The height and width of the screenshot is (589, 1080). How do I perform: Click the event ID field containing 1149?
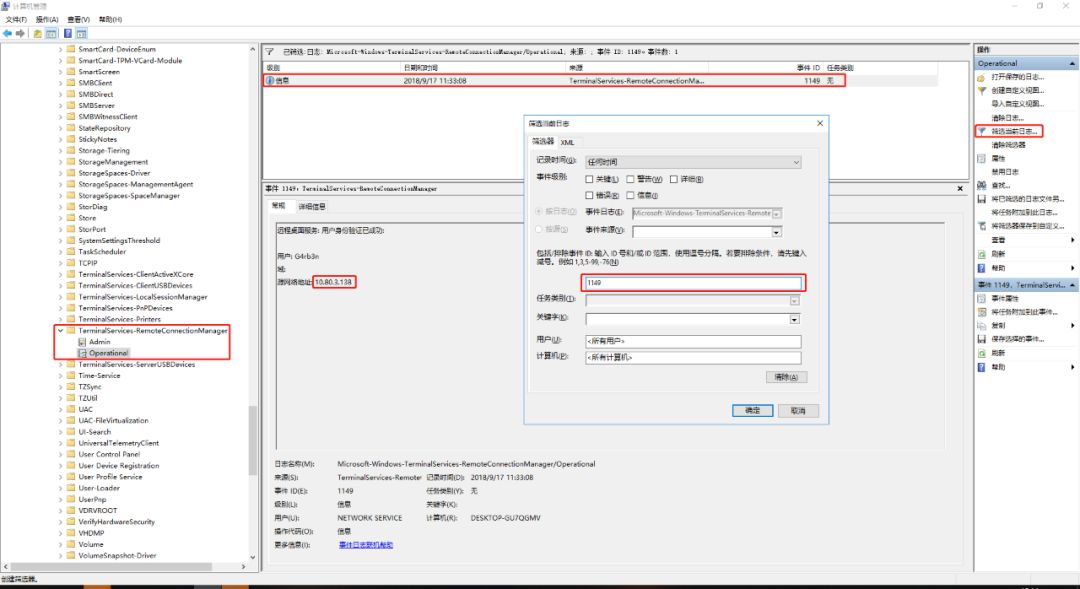tap(693, 282)
